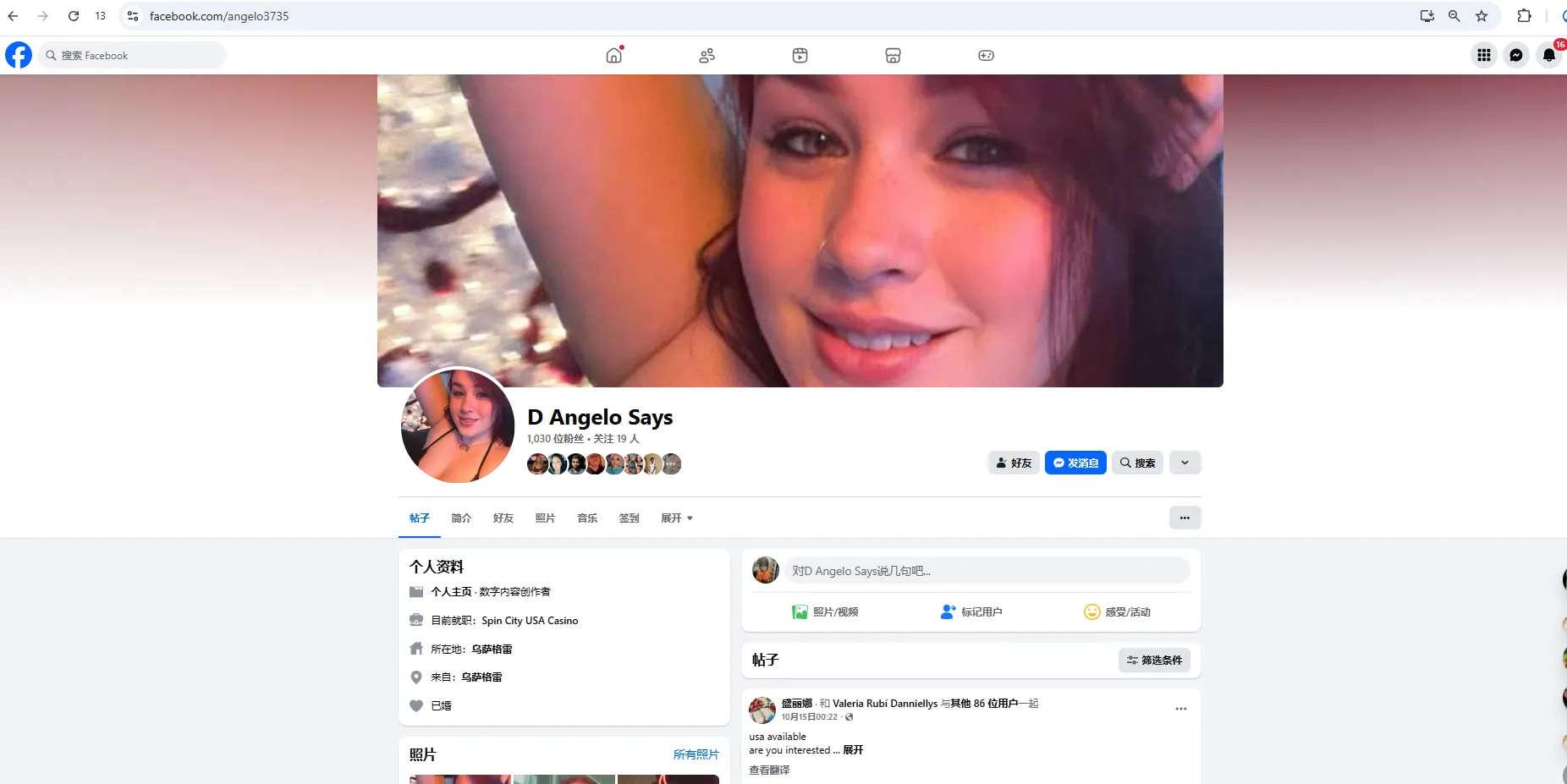Open 筛选条件 post filters
Image resolution: width=1567 pixels, height=784 pixels.
tap(1154, 660)
